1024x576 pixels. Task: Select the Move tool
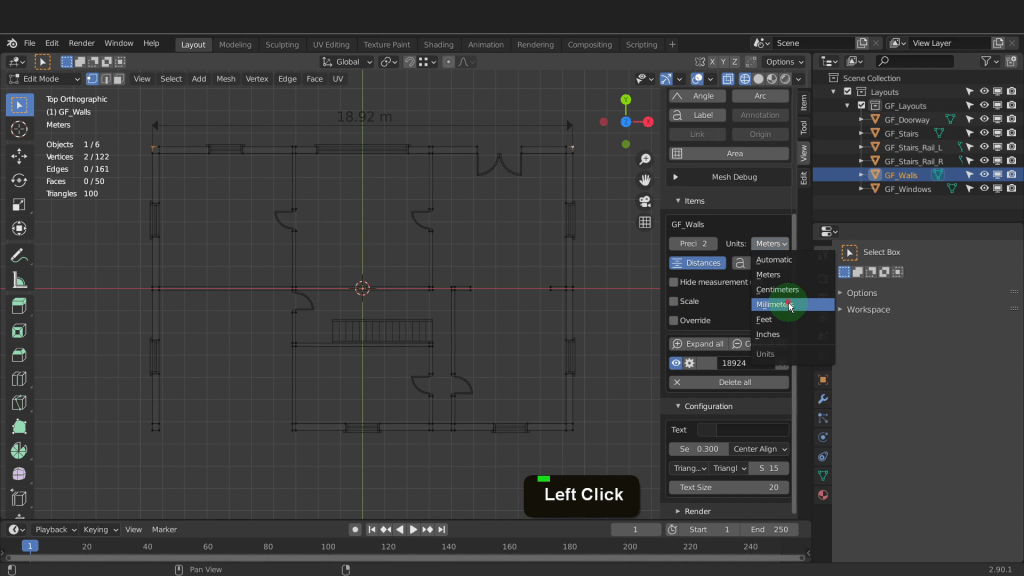coord(18,156)
